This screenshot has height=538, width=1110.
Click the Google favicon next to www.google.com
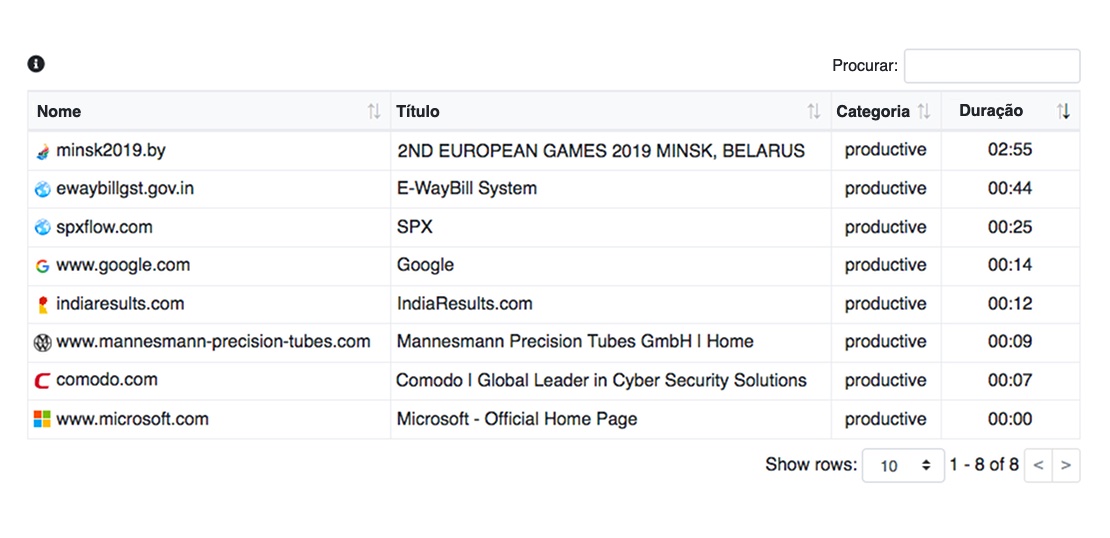click(x=42, y=266)
